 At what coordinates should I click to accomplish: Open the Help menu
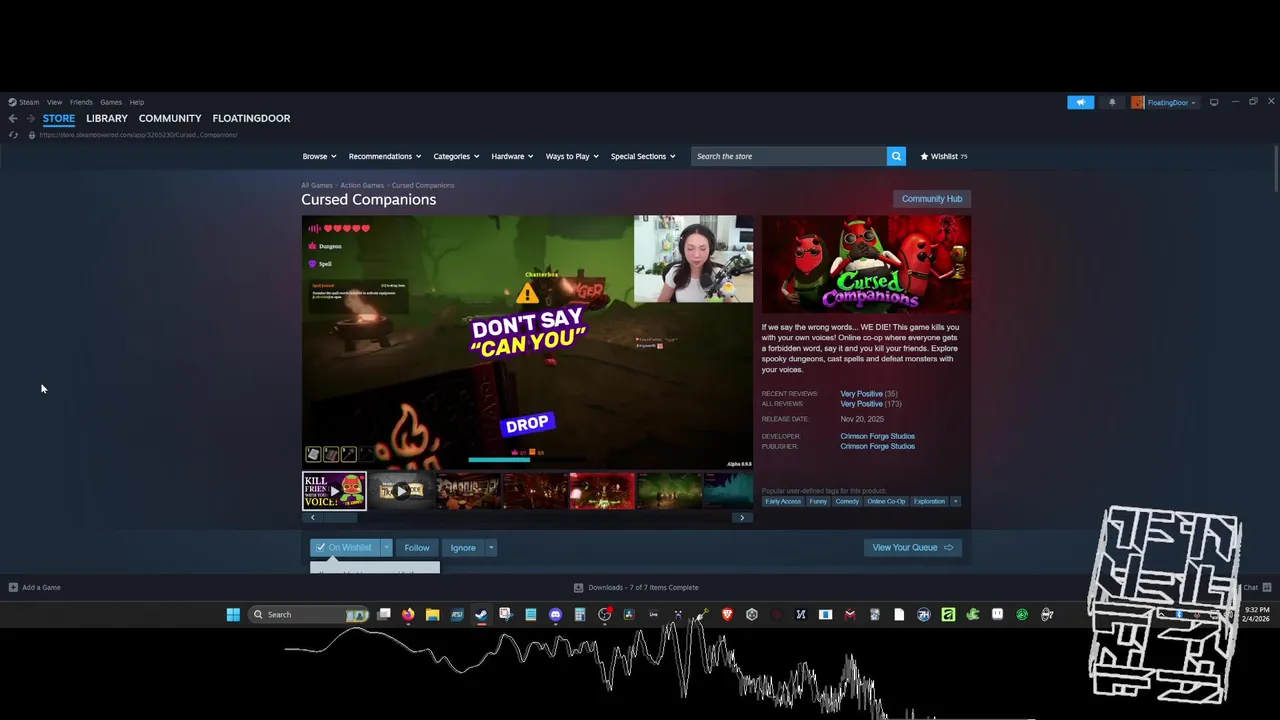pyautogui.click(x=137, y=102)
